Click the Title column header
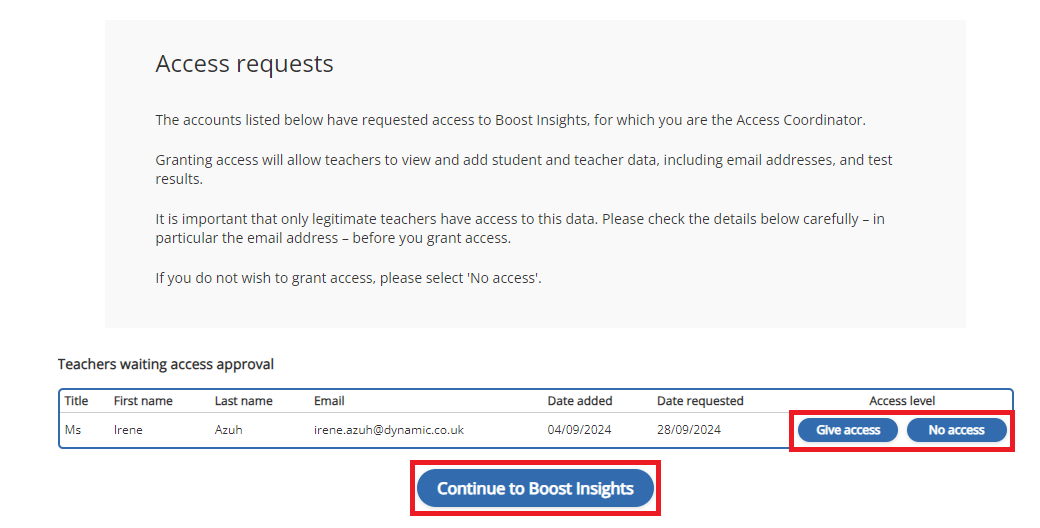This screenshot has width=1040, height=528. click(76, 401)
